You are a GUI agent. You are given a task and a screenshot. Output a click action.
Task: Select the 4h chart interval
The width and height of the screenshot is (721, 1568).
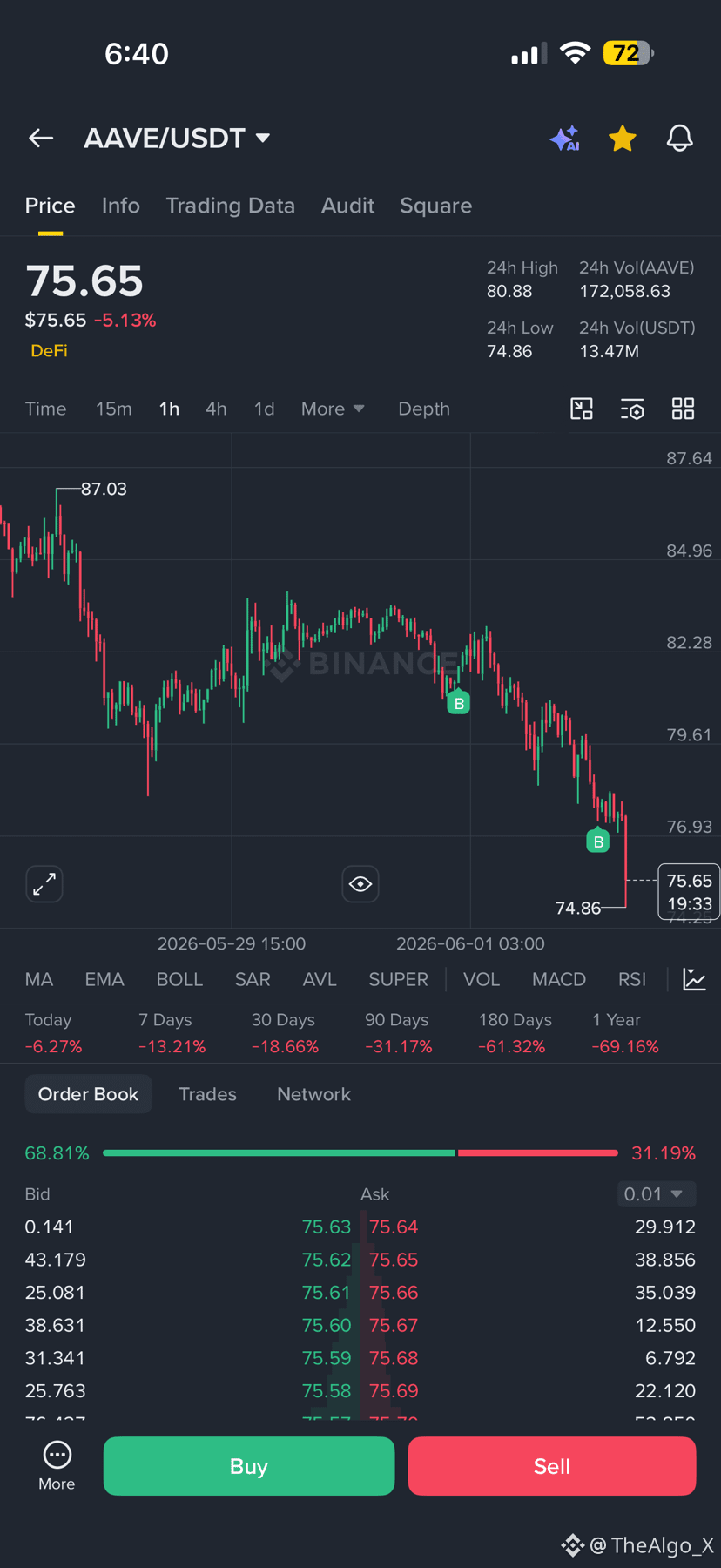(216, 409)
